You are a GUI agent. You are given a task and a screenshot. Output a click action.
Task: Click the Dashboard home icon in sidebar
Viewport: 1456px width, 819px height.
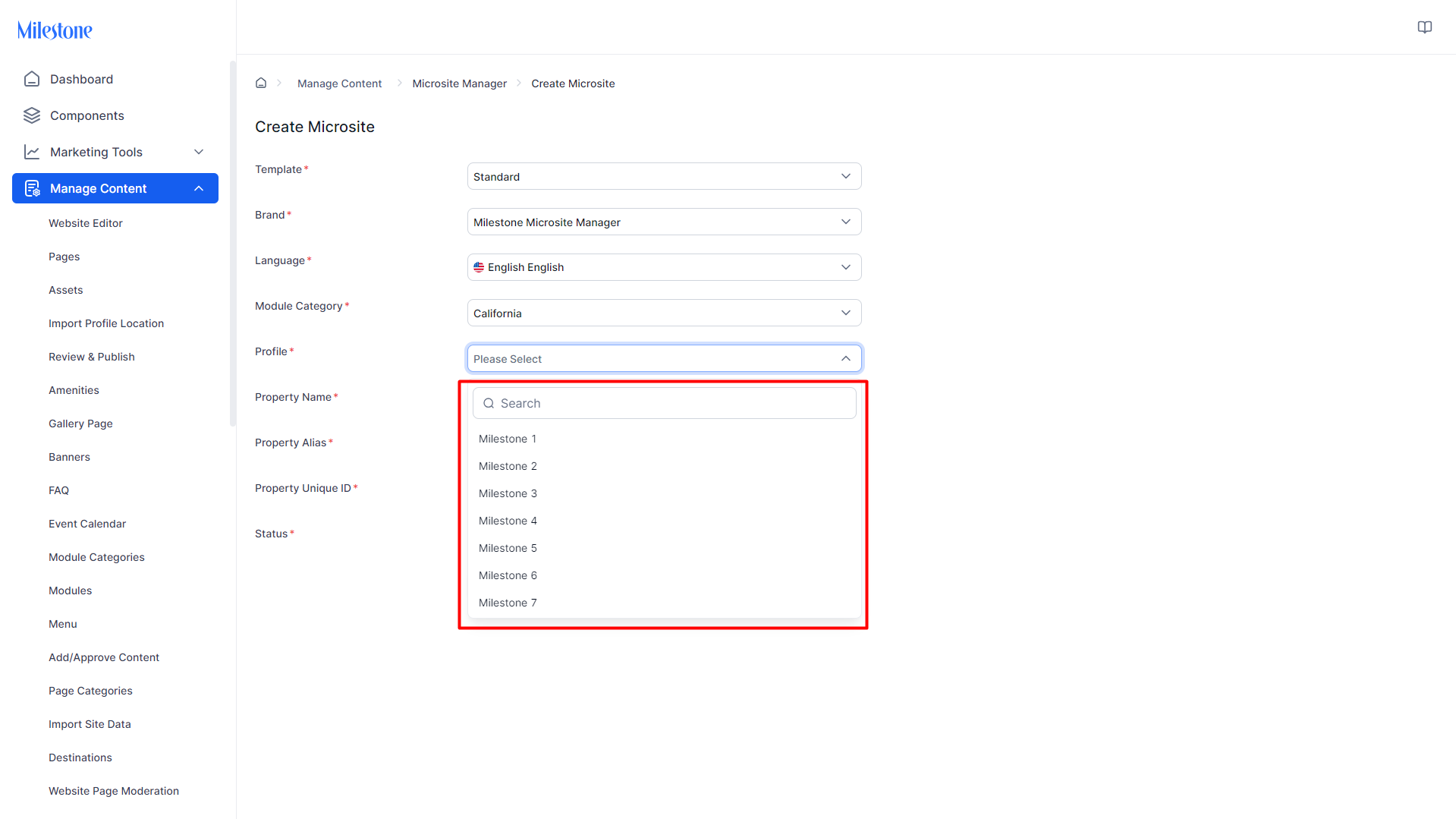pyautogui.click(x=32, y=79)
